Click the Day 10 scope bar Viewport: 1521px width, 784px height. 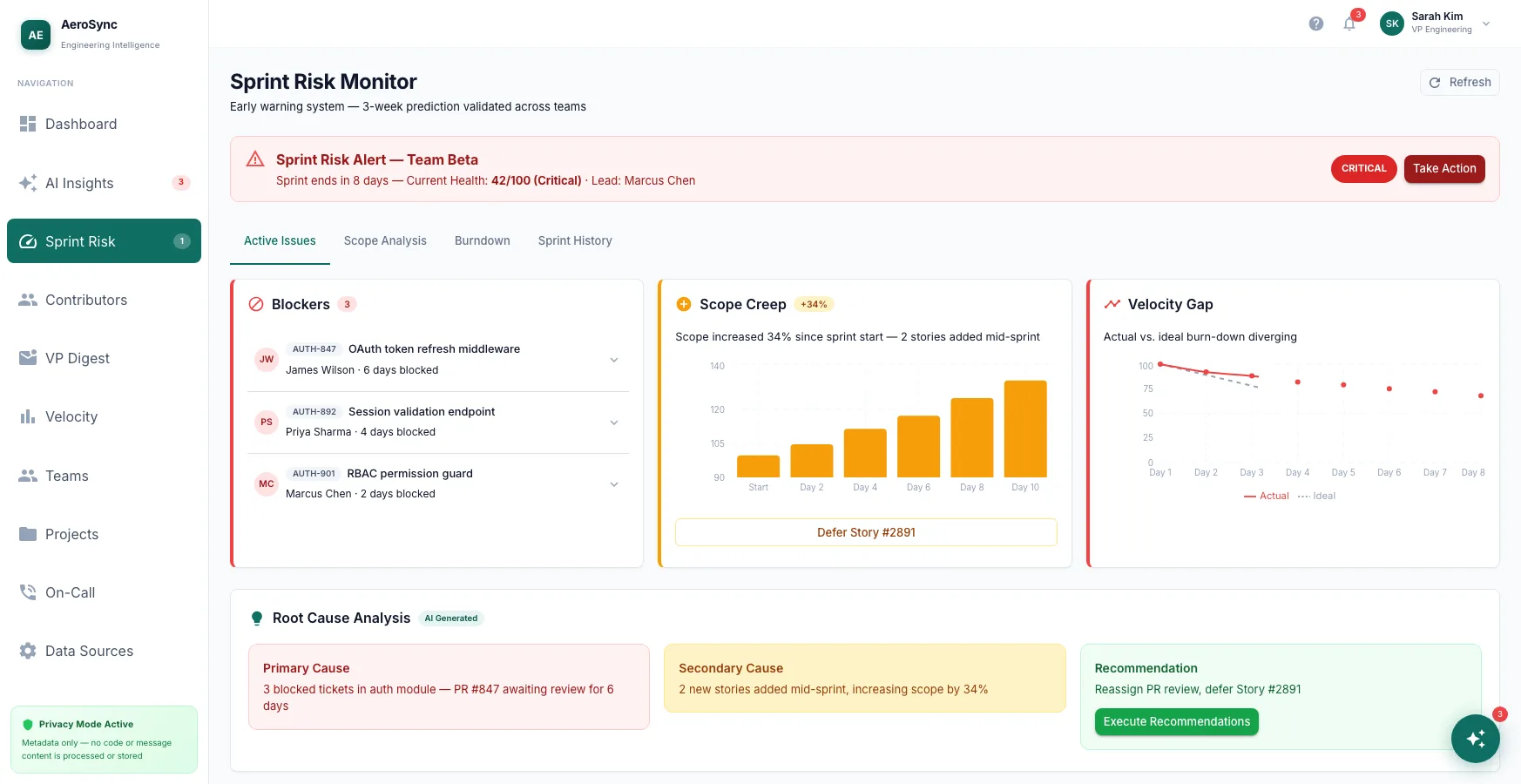point(1025,429)
